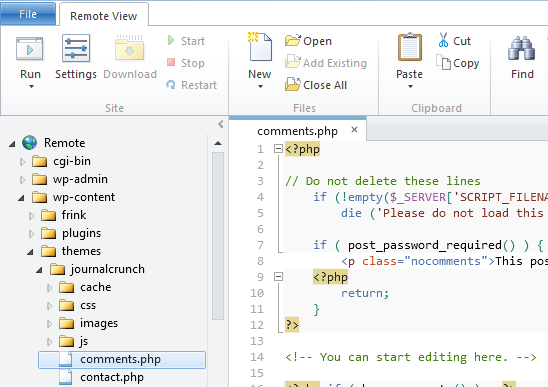The image size is (548, 387).
Task: Click Close All files button
Action: (x=316, y=85)
